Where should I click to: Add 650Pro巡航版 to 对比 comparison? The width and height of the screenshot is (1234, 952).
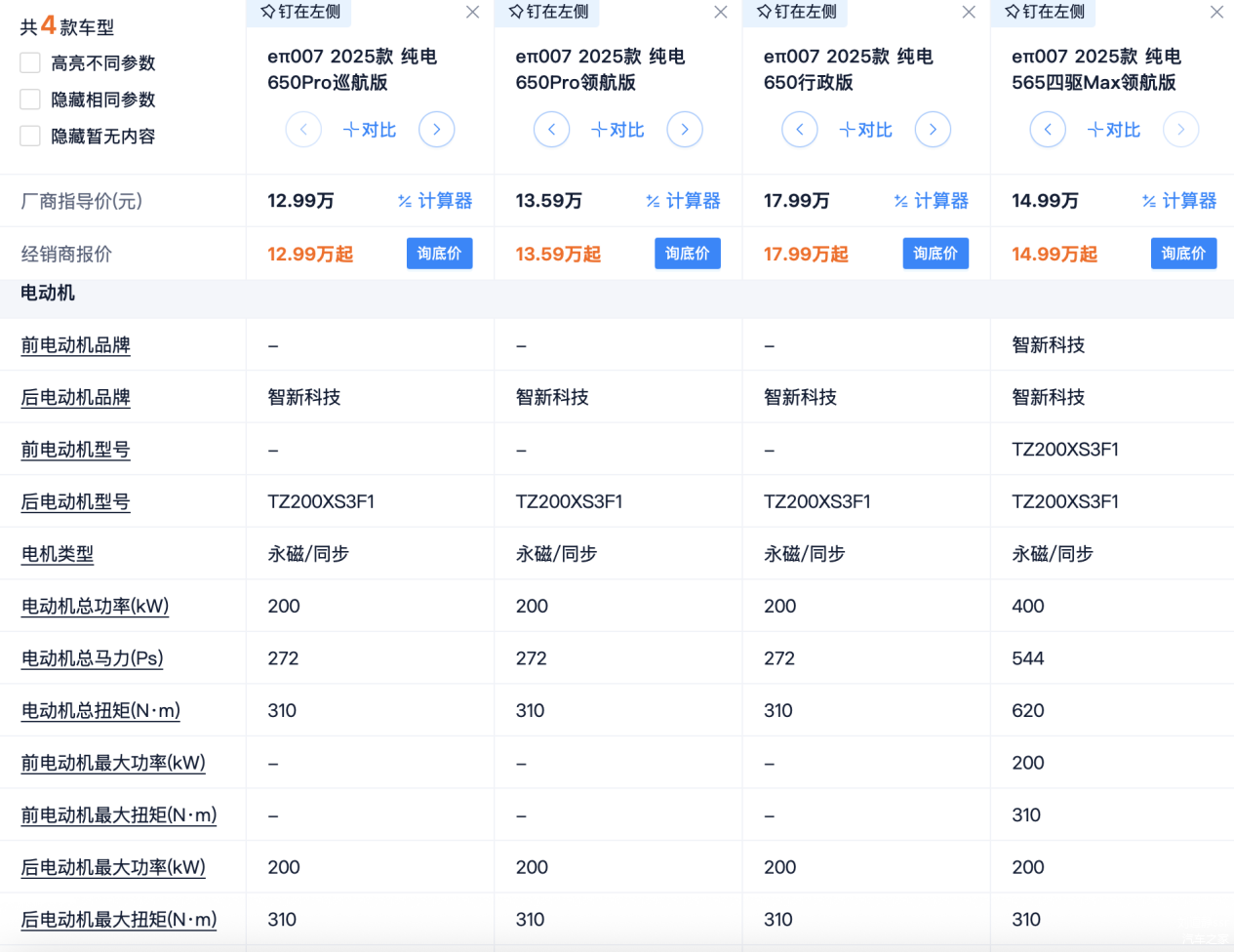370,130
